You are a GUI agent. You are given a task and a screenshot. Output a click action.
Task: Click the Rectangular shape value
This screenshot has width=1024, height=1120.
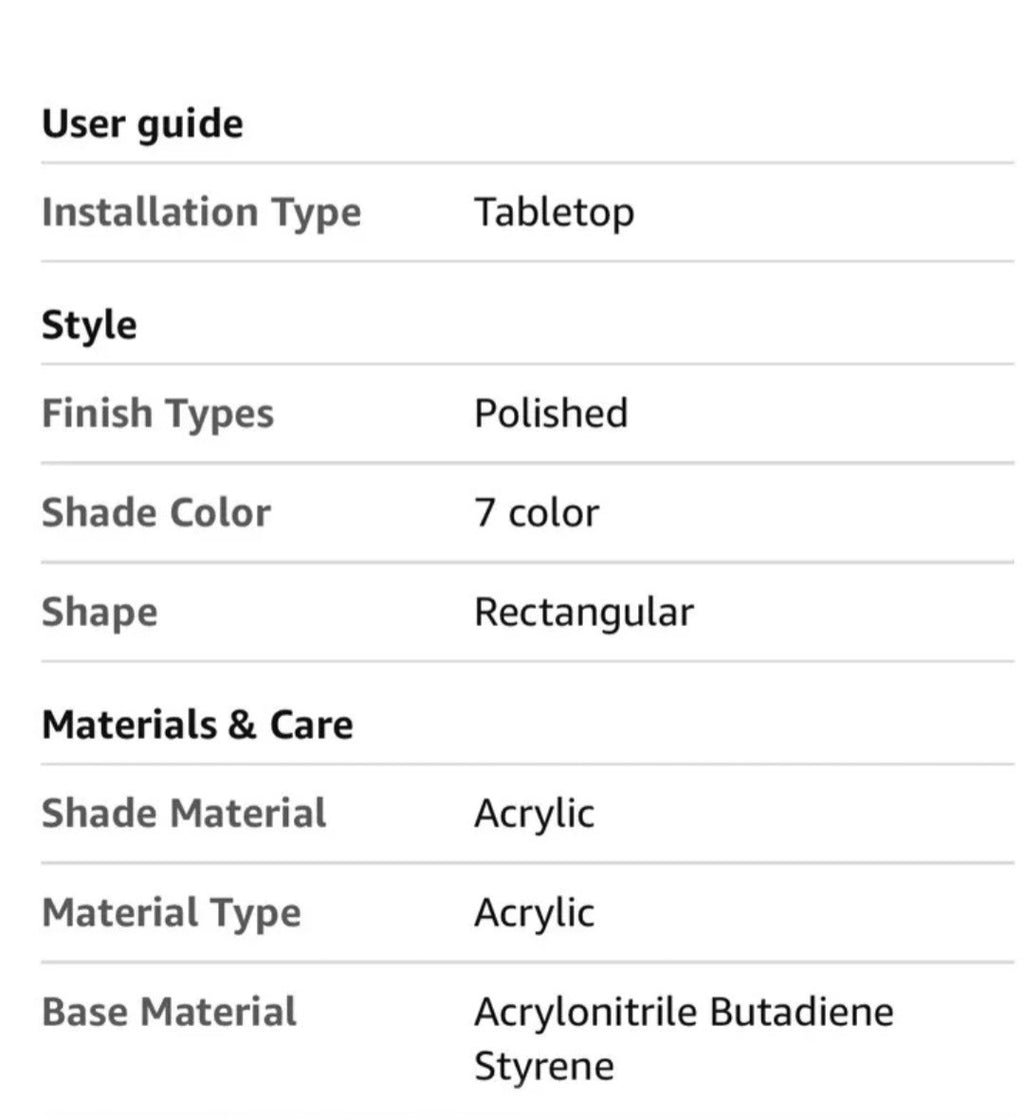pos(584,613)
